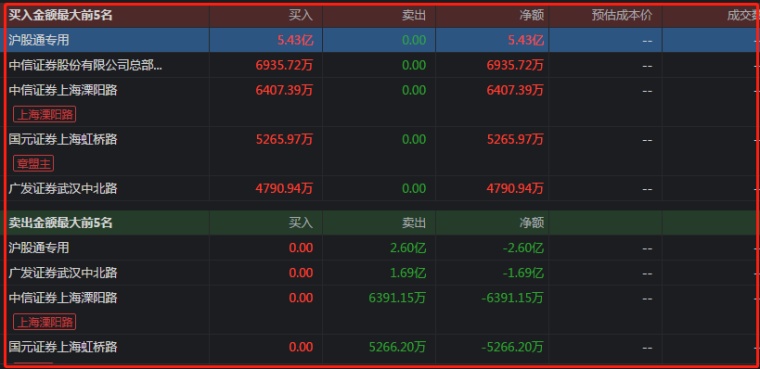Click the 章盟主 tag label
760x369 pixels.
[x=33, y=164]
